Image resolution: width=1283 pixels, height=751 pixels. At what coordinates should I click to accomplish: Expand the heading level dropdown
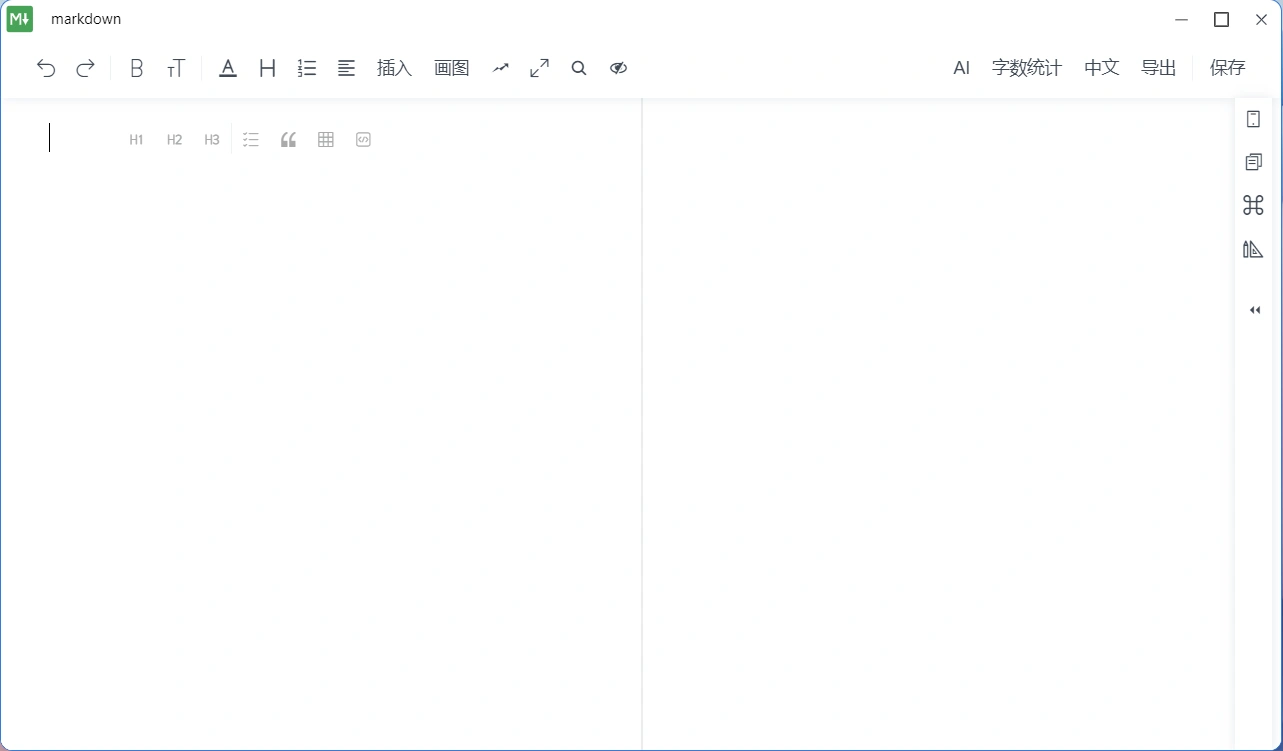click(267, 68)
